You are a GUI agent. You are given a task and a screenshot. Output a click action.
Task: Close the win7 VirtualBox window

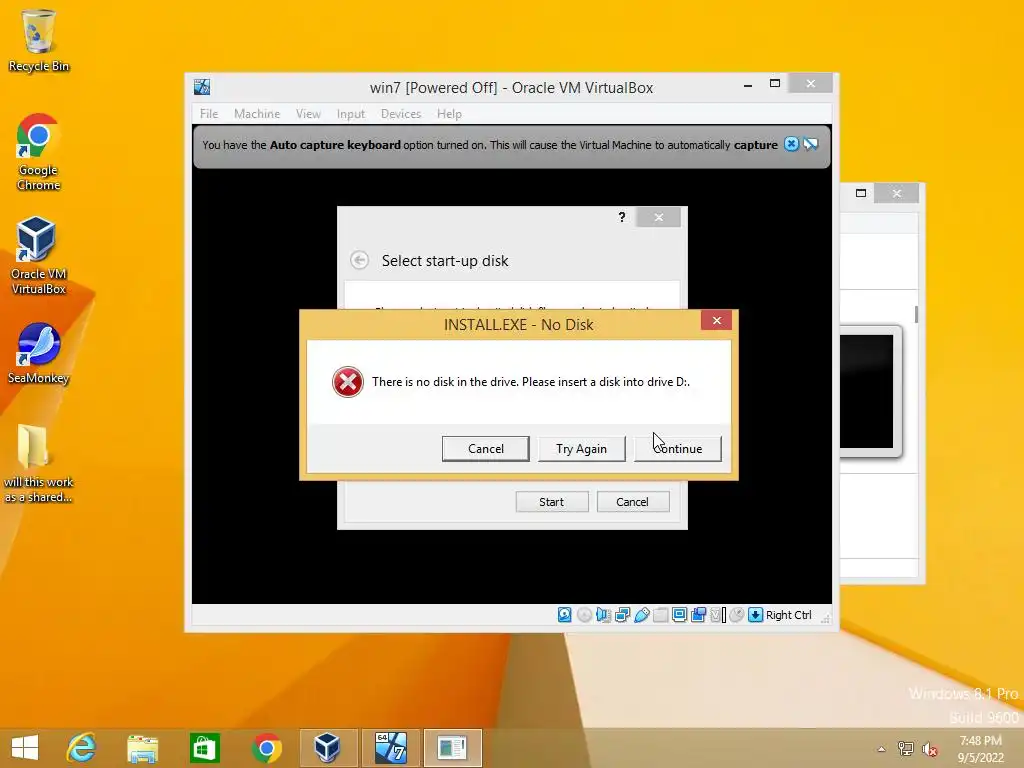point(810,84)
